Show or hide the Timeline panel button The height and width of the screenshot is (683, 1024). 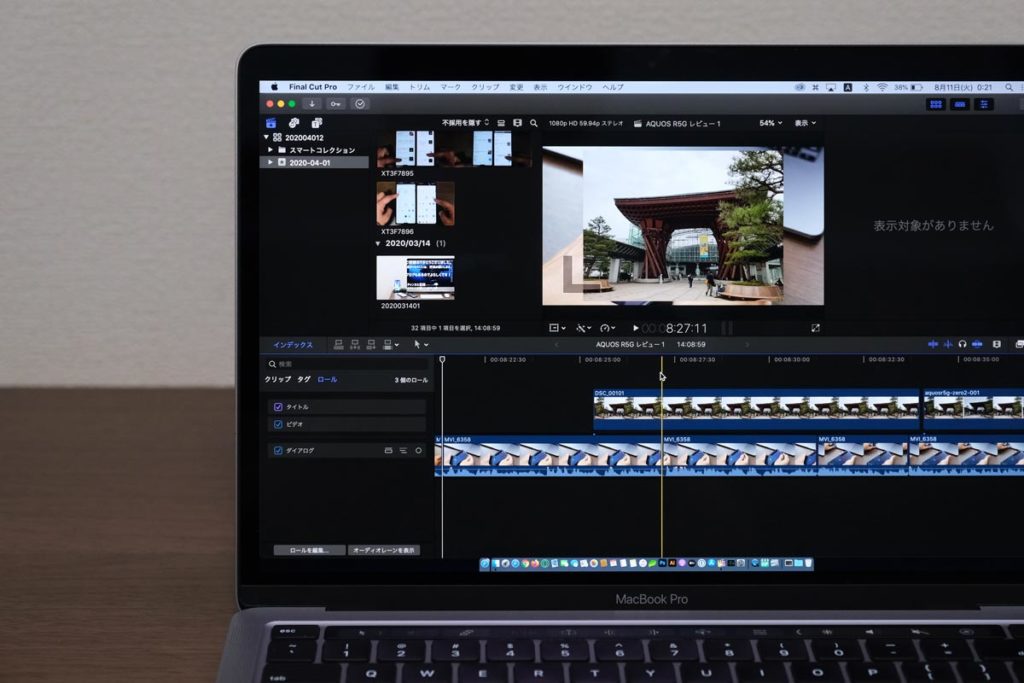960,104
